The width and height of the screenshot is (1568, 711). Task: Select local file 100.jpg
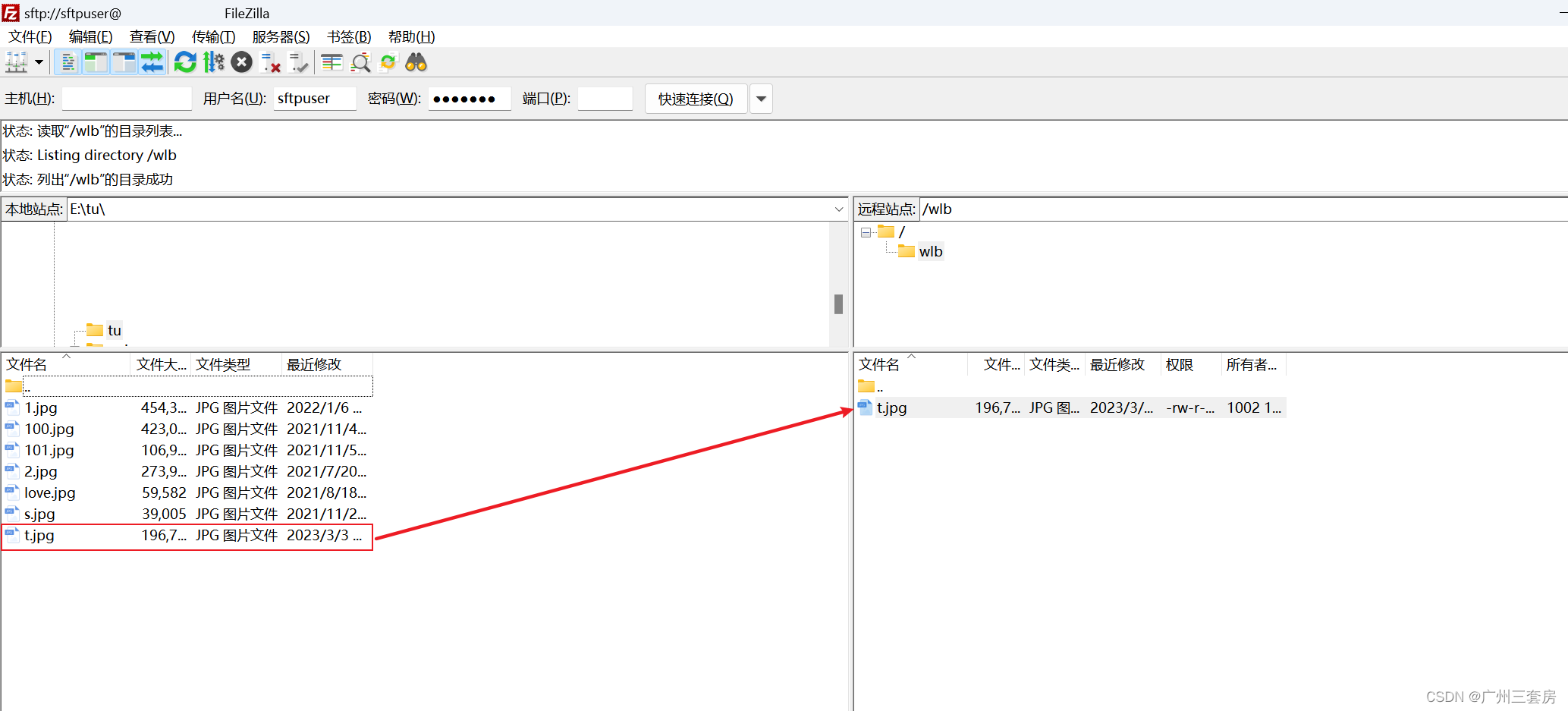(x=188, y=429)
